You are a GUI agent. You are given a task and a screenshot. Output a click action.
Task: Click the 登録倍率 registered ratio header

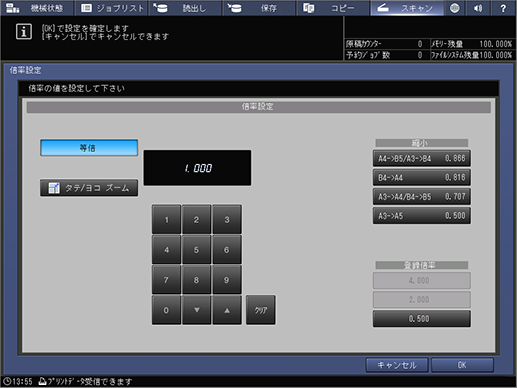422,265
